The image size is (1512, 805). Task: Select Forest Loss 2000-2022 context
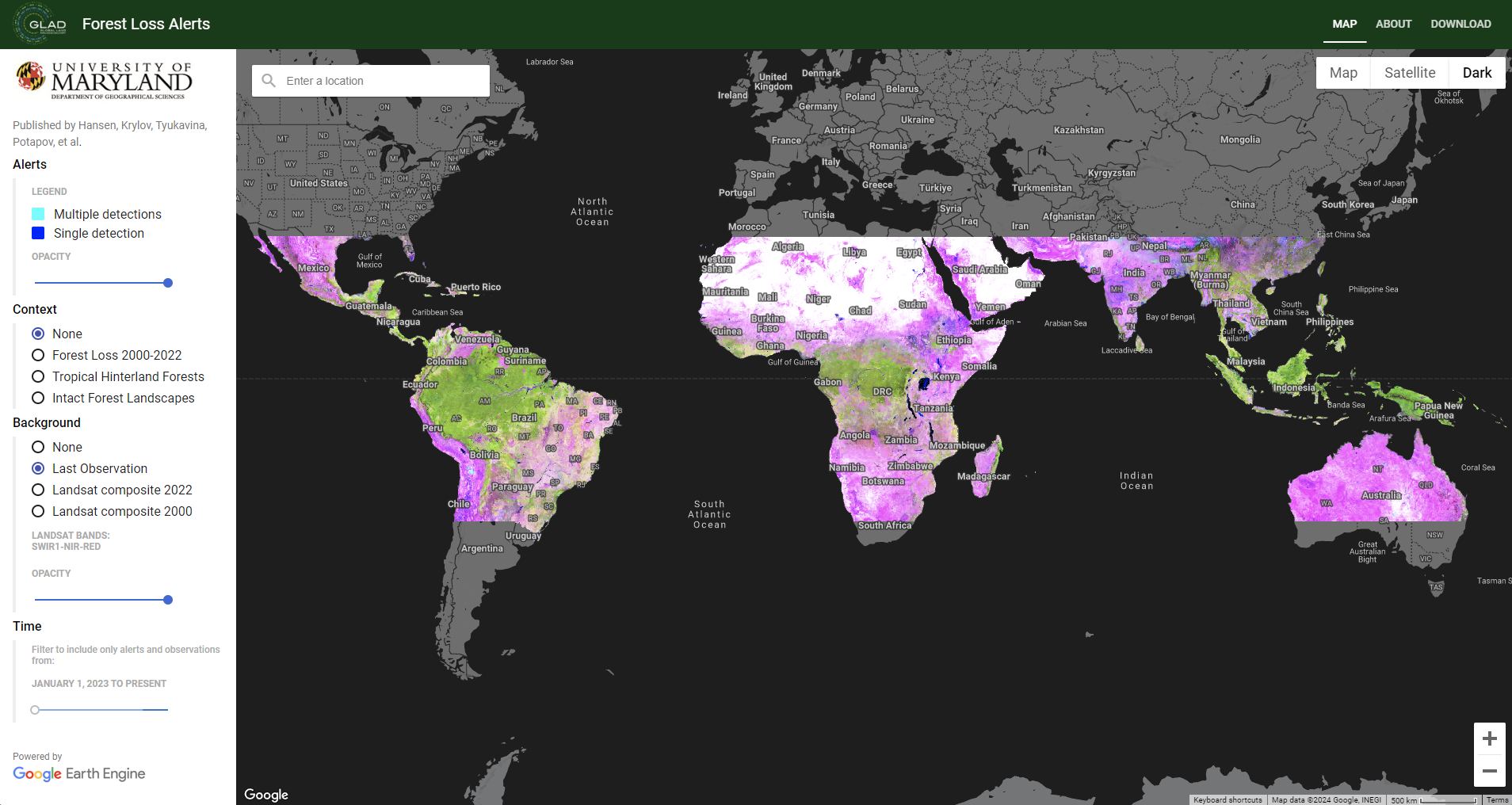(38, 355)
